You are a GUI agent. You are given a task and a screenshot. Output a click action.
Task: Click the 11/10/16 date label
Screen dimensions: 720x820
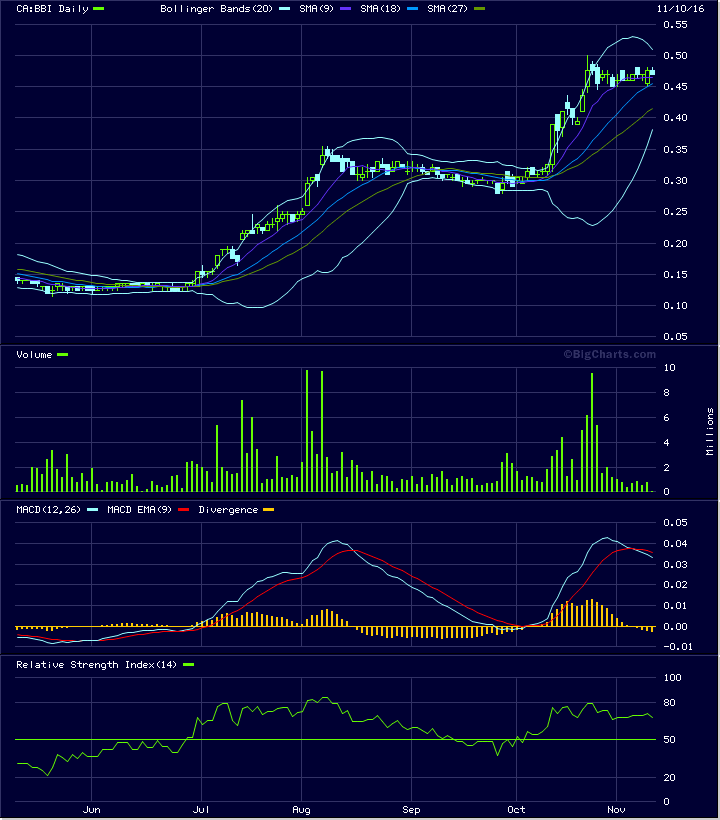tap(681, 9)
